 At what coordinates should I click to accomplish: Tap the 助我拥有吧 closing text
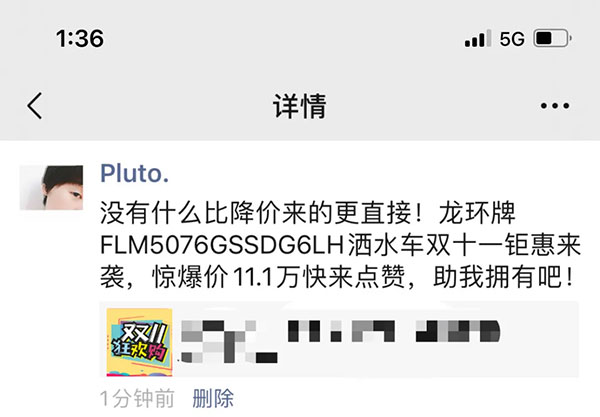point(504,277)
